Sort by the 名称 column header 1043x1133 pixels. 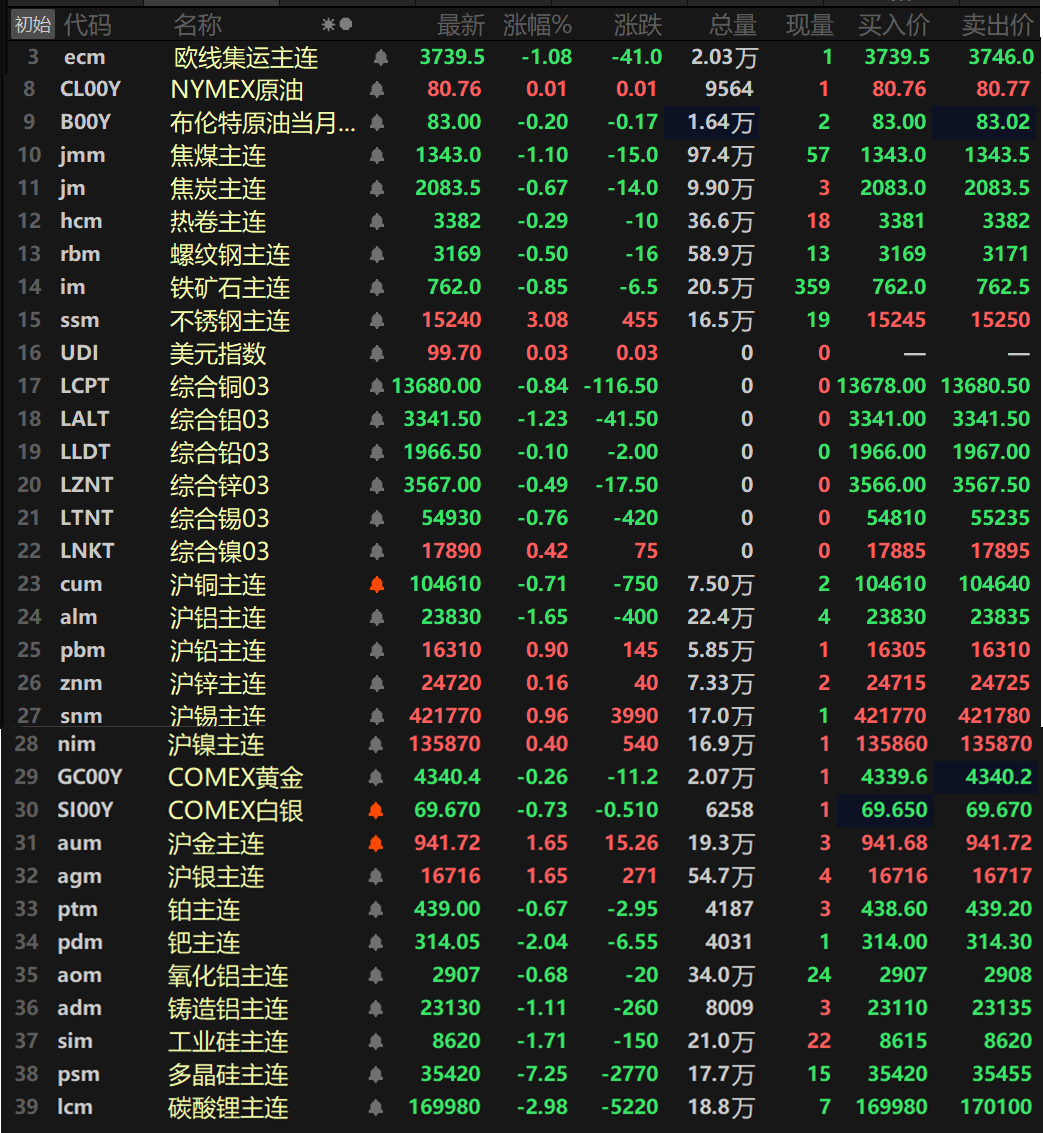click(x=197, y=25)
